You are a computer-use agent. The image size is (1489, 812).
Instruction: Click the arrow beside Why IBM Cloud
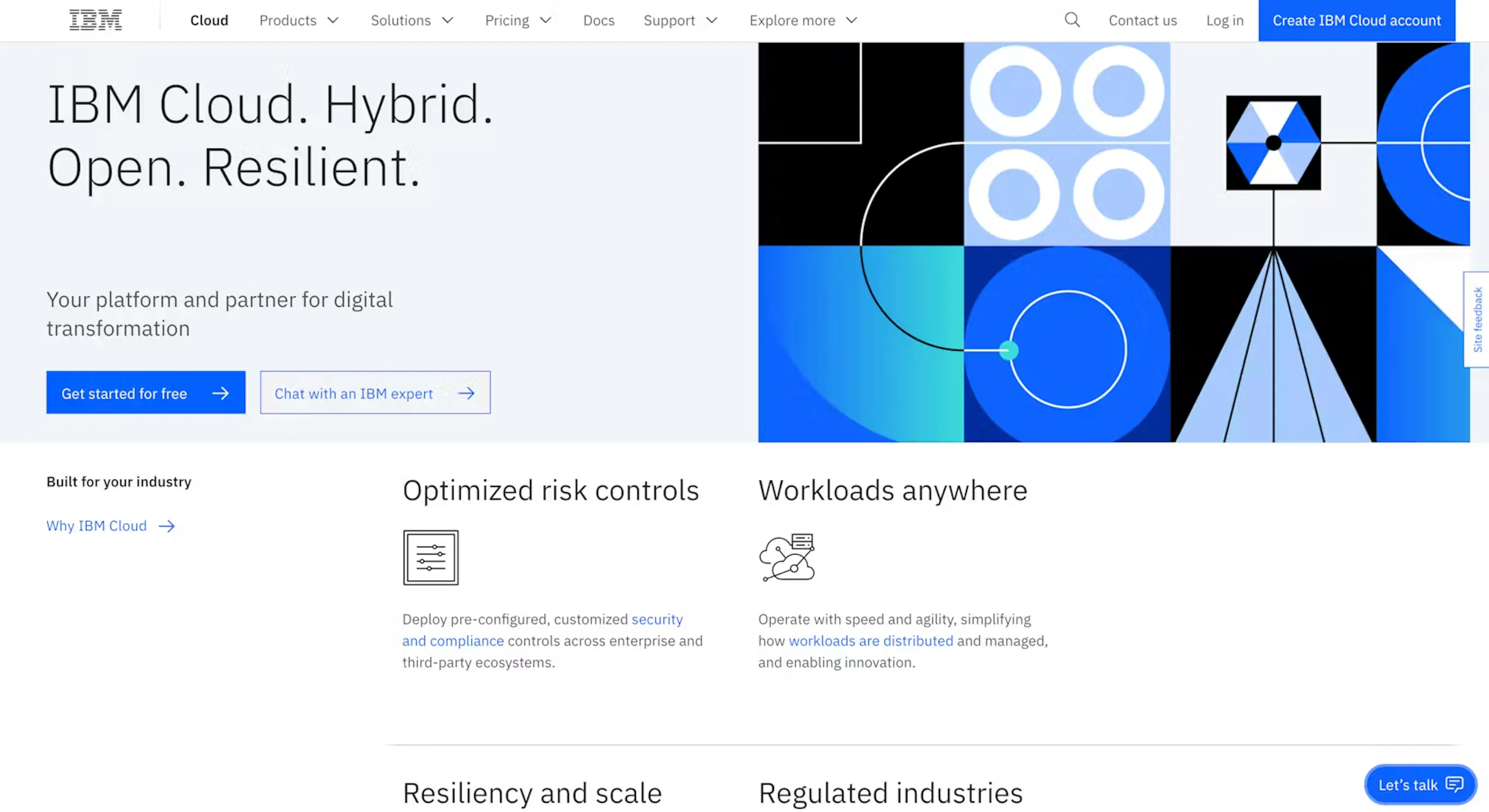click(166, 526)
